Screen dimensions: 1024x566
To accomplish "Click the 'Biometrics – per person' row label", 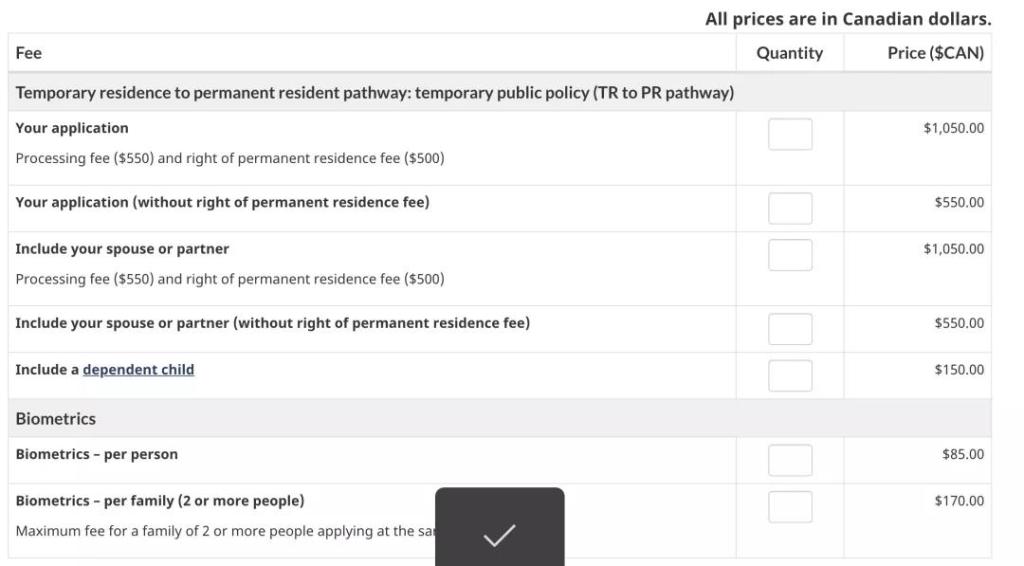I will pos(97,454).
